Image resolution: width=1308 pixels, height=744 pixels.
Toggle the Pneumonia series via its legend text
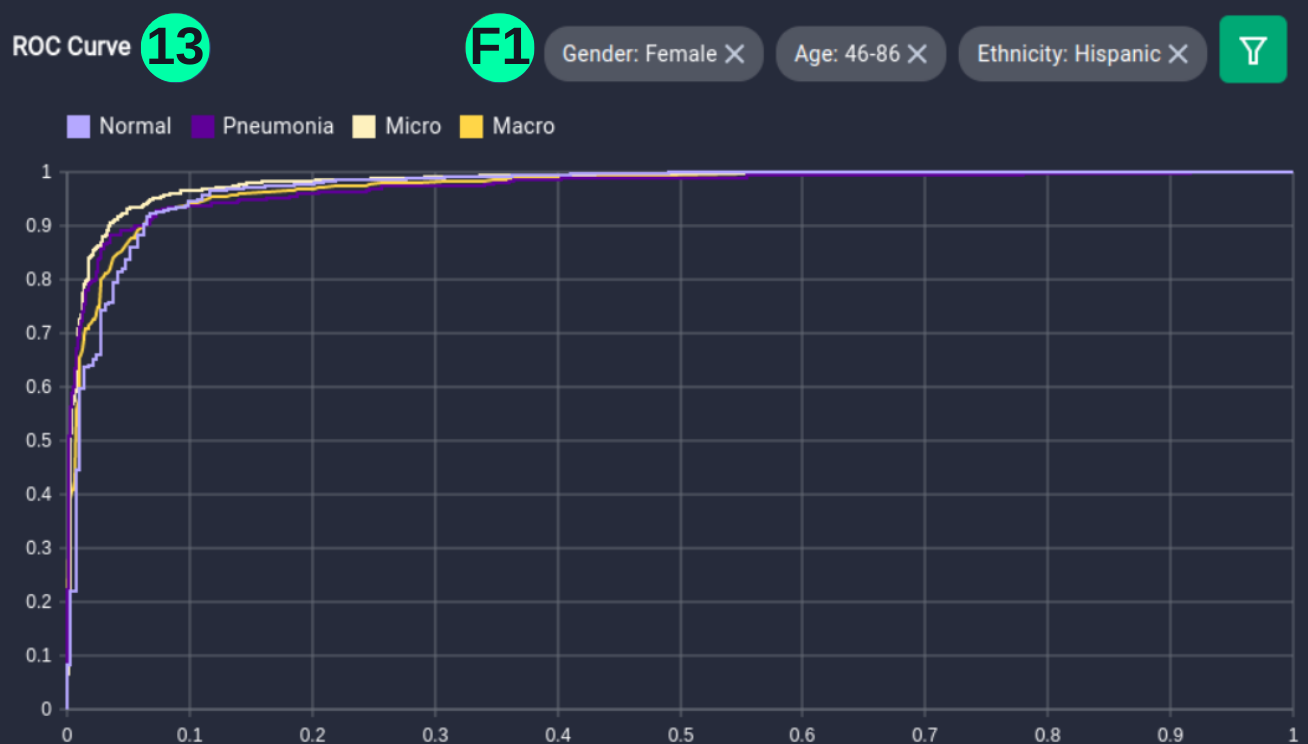(278, 127)
